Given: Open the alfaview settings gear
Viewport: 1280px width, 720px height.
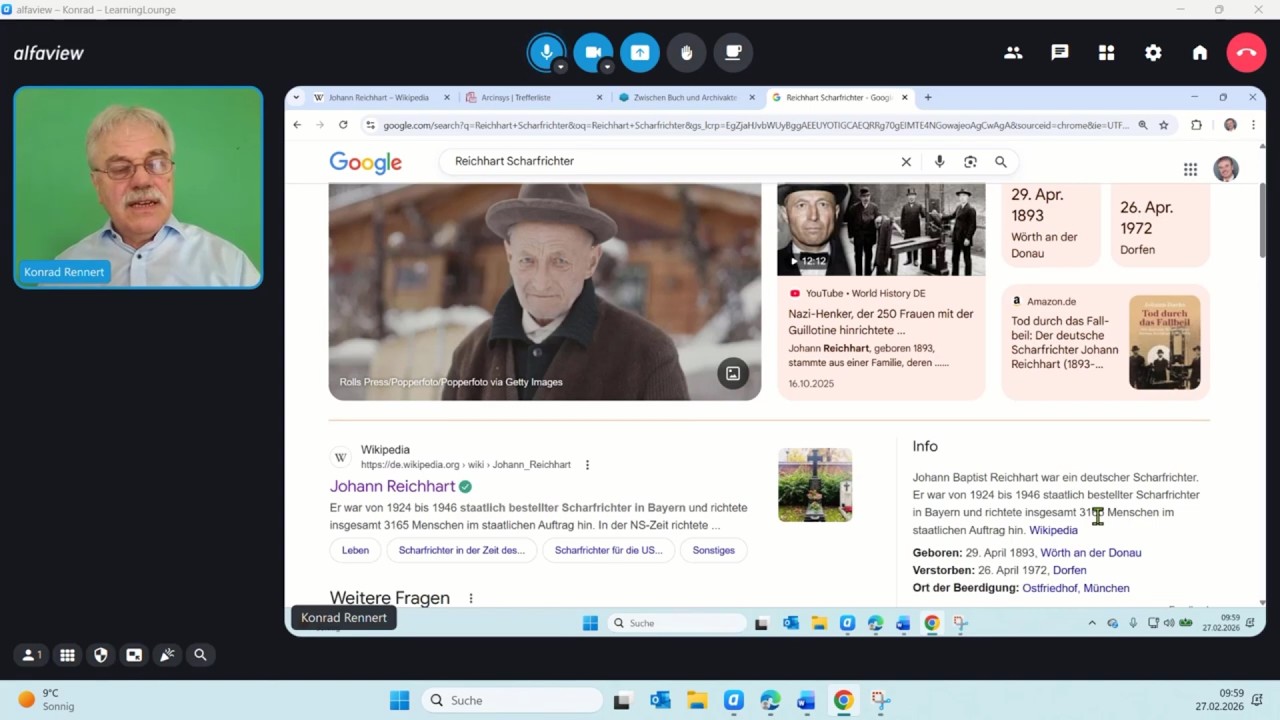Looking at the screenshot, I should [1153, 53].
